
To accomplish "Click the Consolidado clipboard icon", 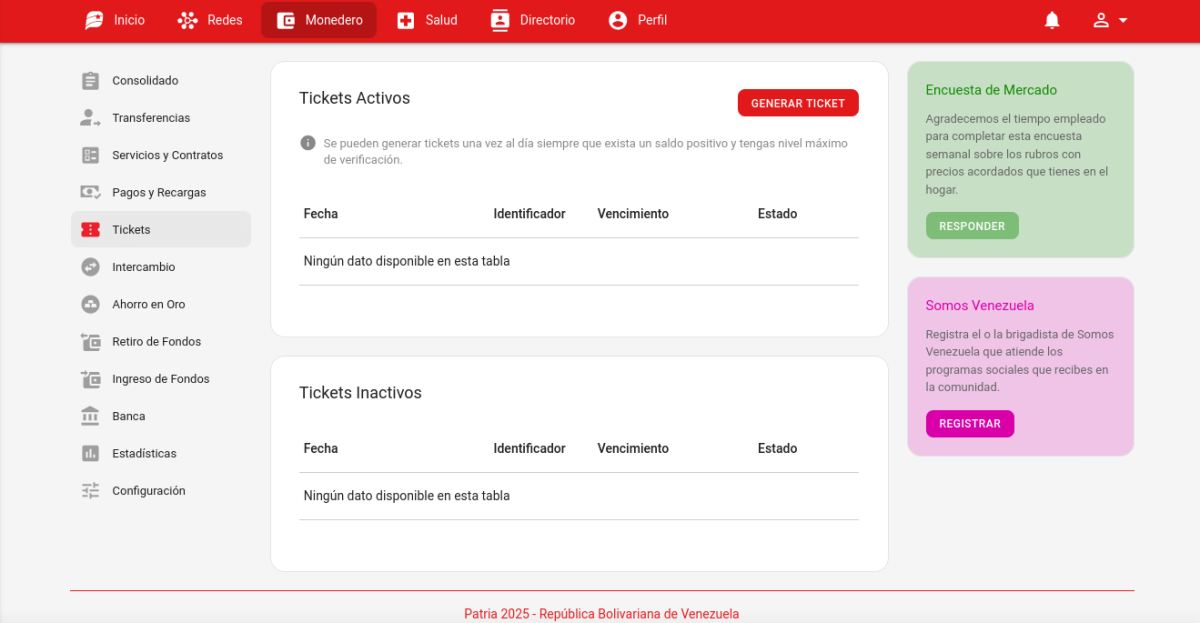I will point(90,81).
